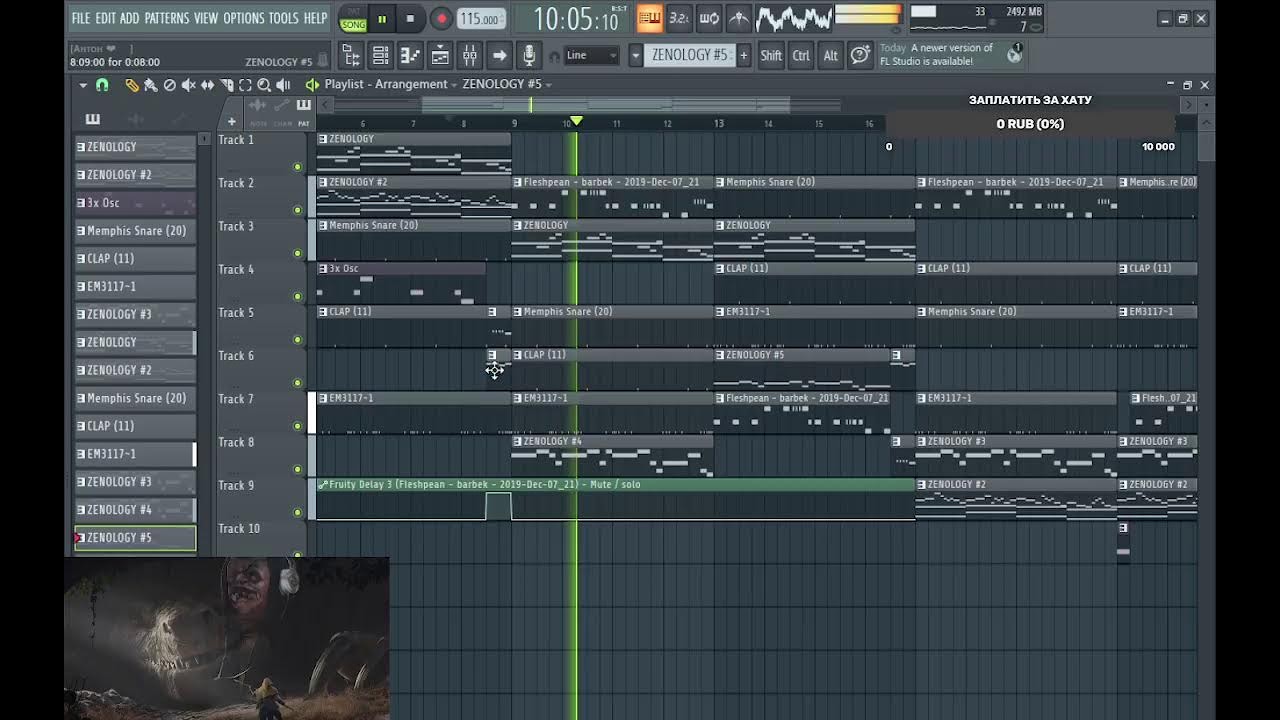Click the microphone recording icon
Image resolution: width=1280 pixels, height=720 pixels.
click(529, 55)
